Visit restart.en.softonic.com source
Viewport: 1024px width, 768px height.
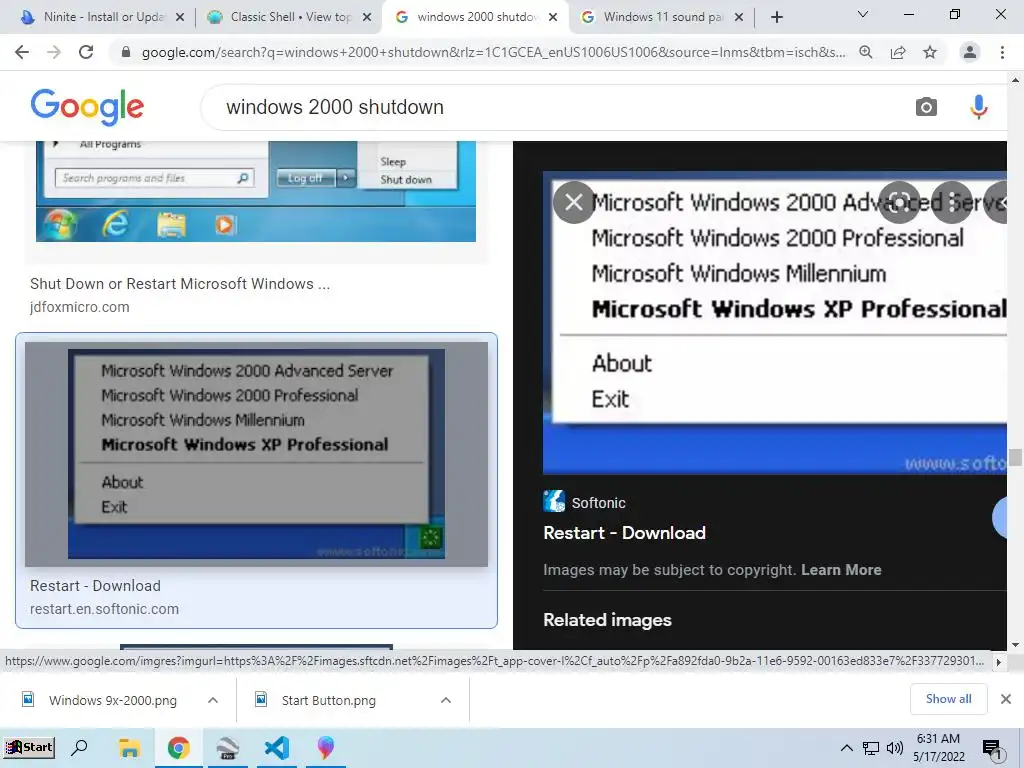(x=104, y=609)
